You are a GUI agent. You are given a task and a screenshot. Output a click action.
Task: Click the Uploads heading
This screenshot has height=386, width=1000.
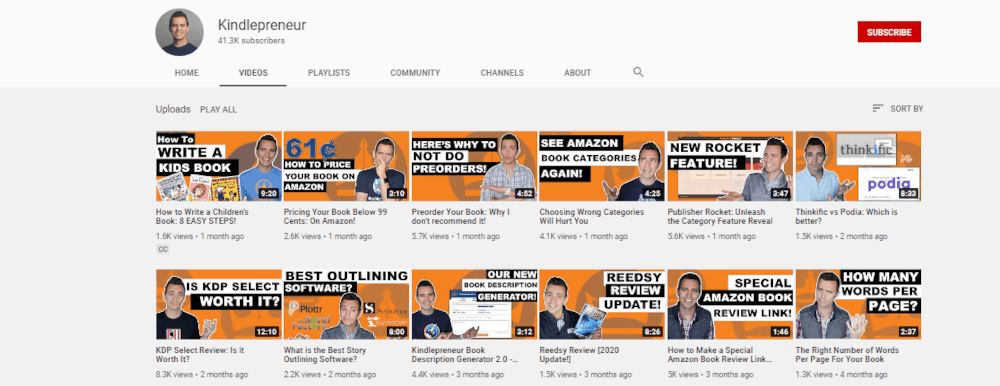click(173, 109)
